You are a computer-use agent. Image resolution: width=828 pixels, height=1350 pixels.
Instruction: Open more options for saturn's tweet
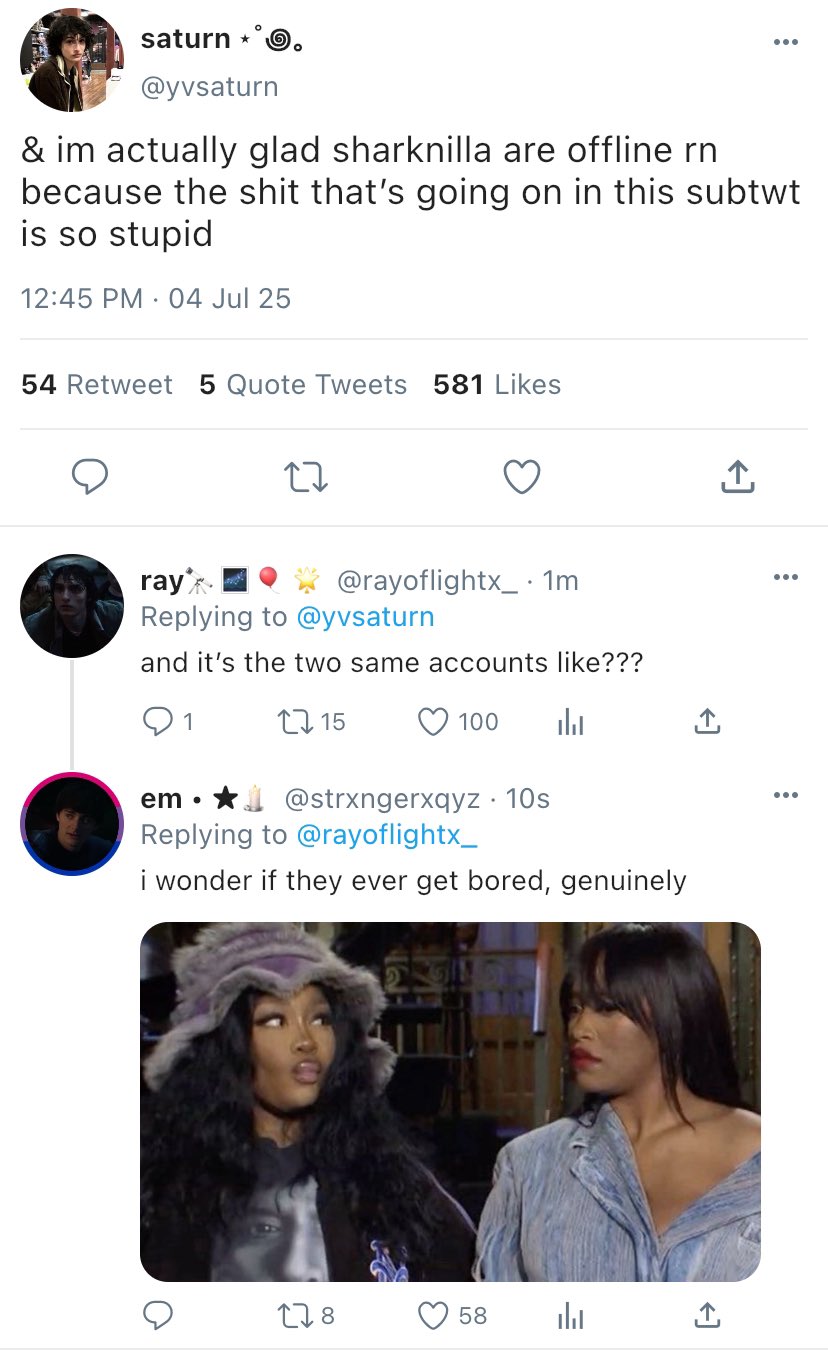click(786, 42)
